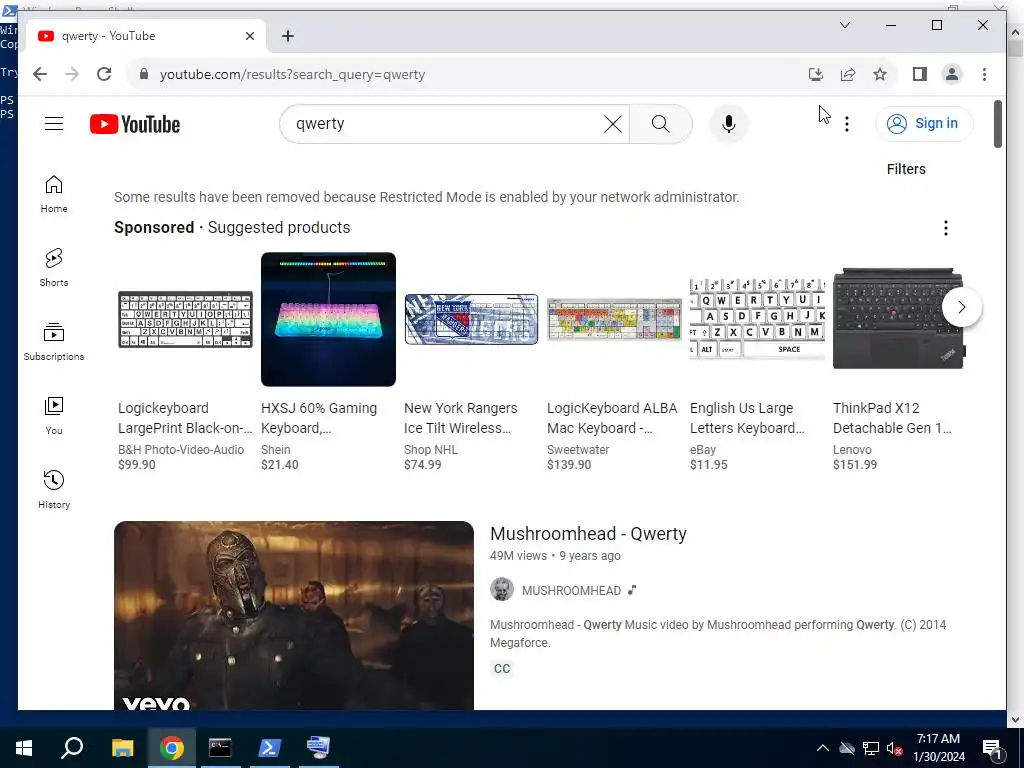Start voice search with the microphone
1024x768 pixels.
pos(729,124)
